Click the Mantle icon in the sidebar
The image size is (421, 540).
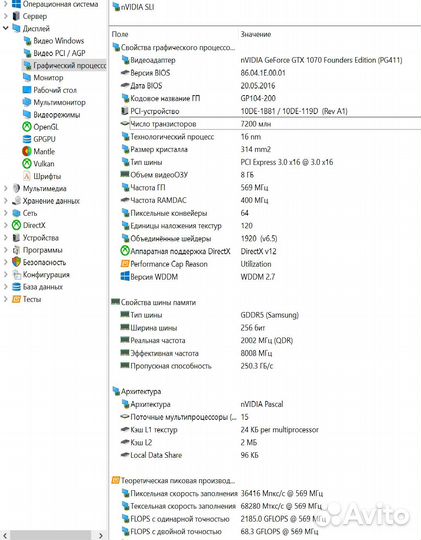coord(27,152)
